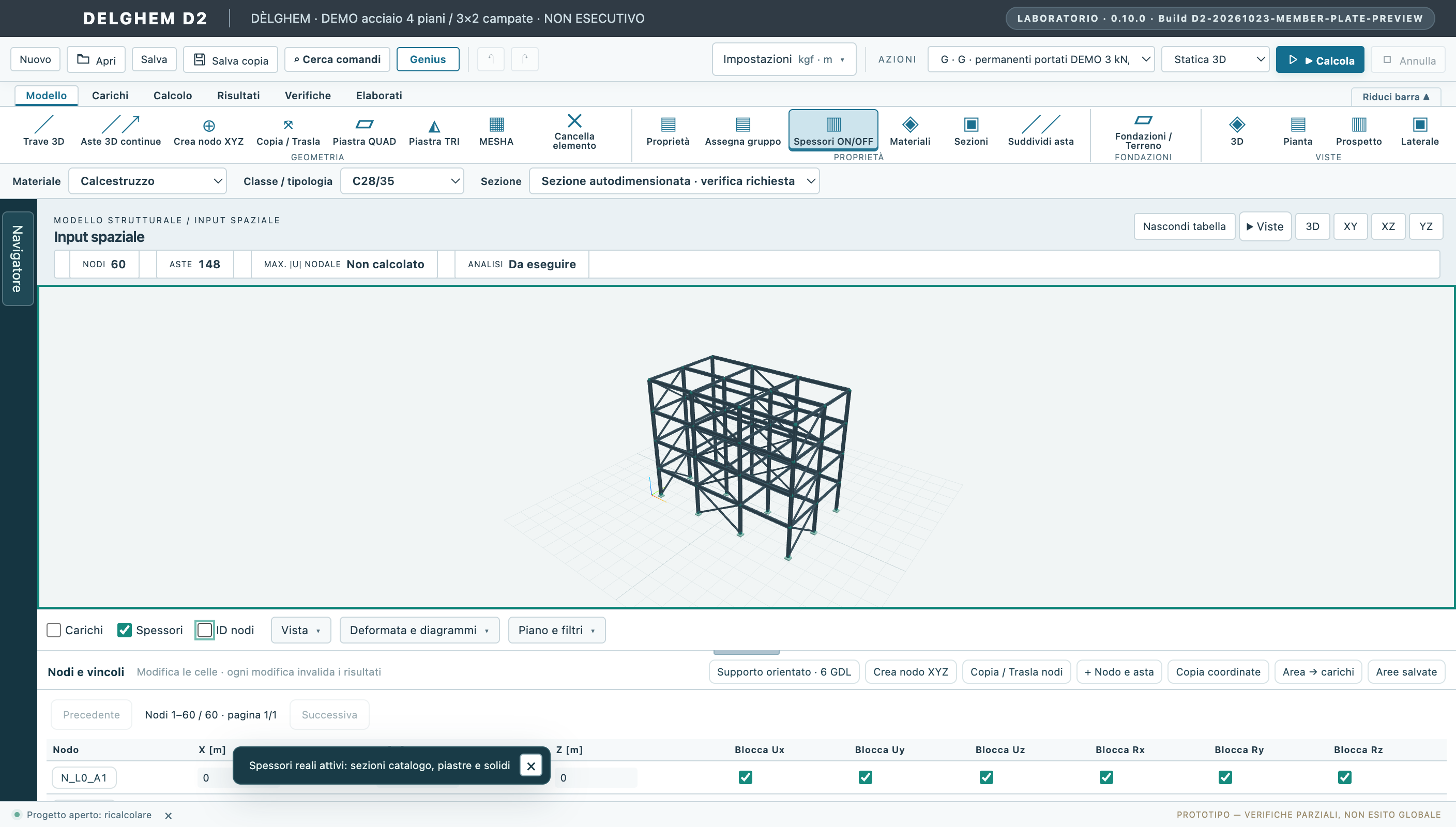
Task: Open Materiali from the ribbon
Action: [909, 131]
